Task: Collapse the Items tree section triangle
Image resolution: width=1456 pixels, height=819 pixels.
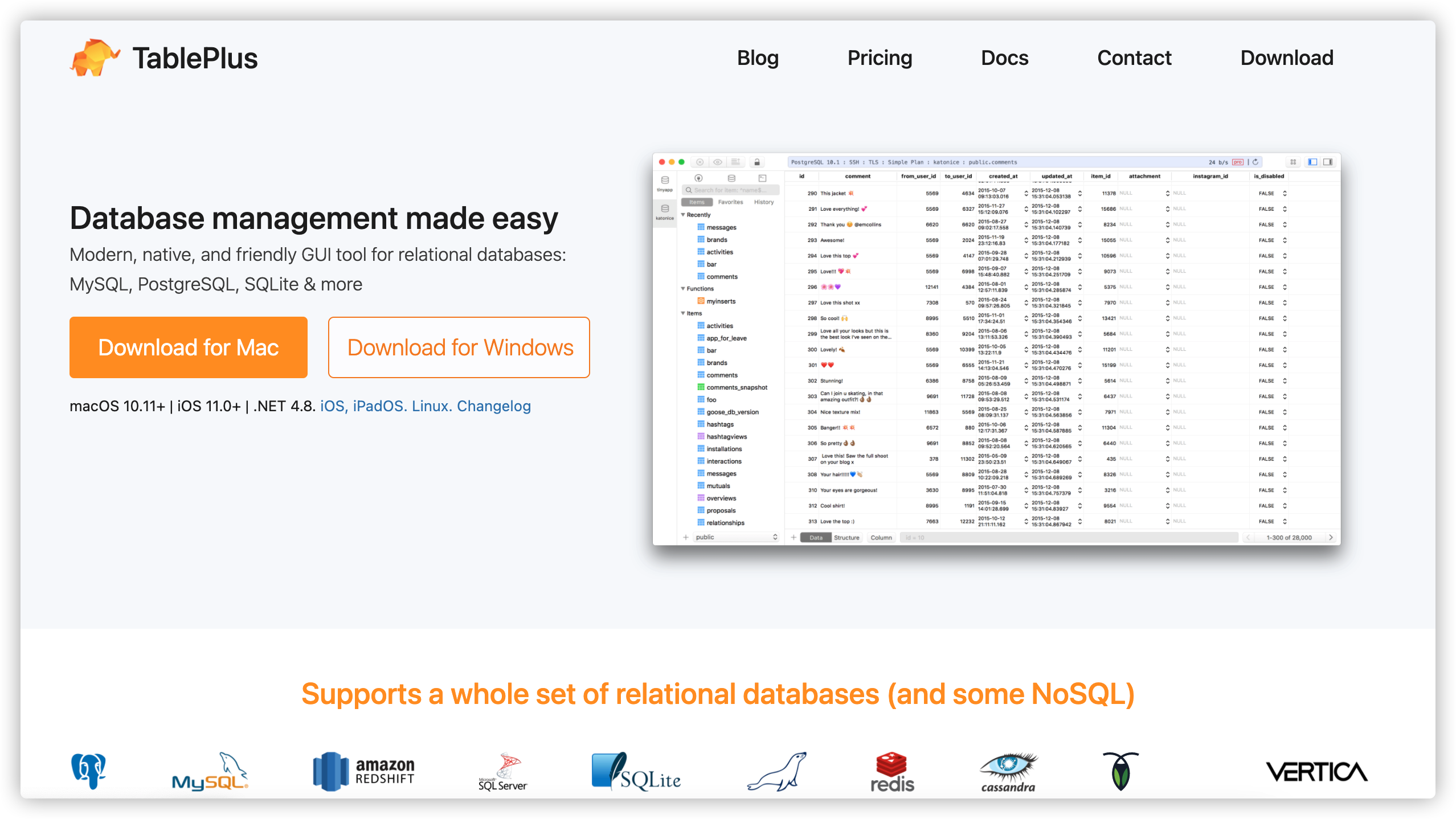Action: (x=683, y=313)
